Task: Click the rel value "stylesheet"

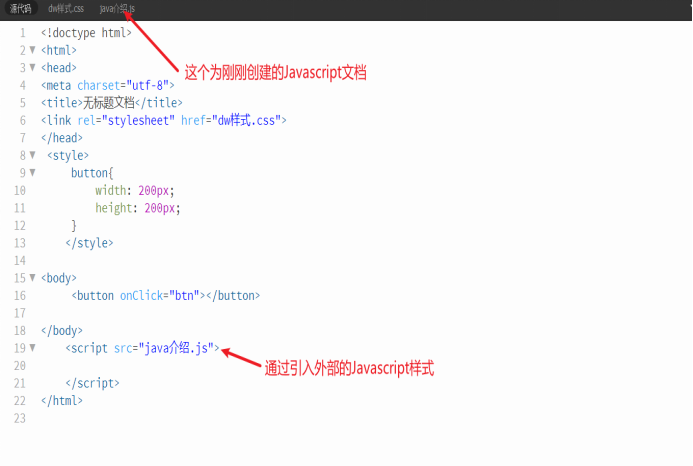Action: (138, 120)
